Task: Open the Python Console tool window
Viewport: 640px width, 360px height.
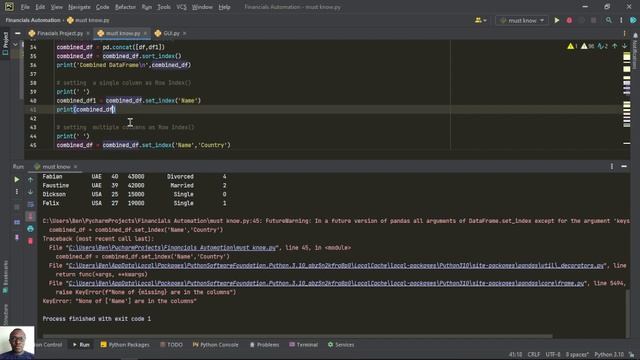Action: click(215, 345)
